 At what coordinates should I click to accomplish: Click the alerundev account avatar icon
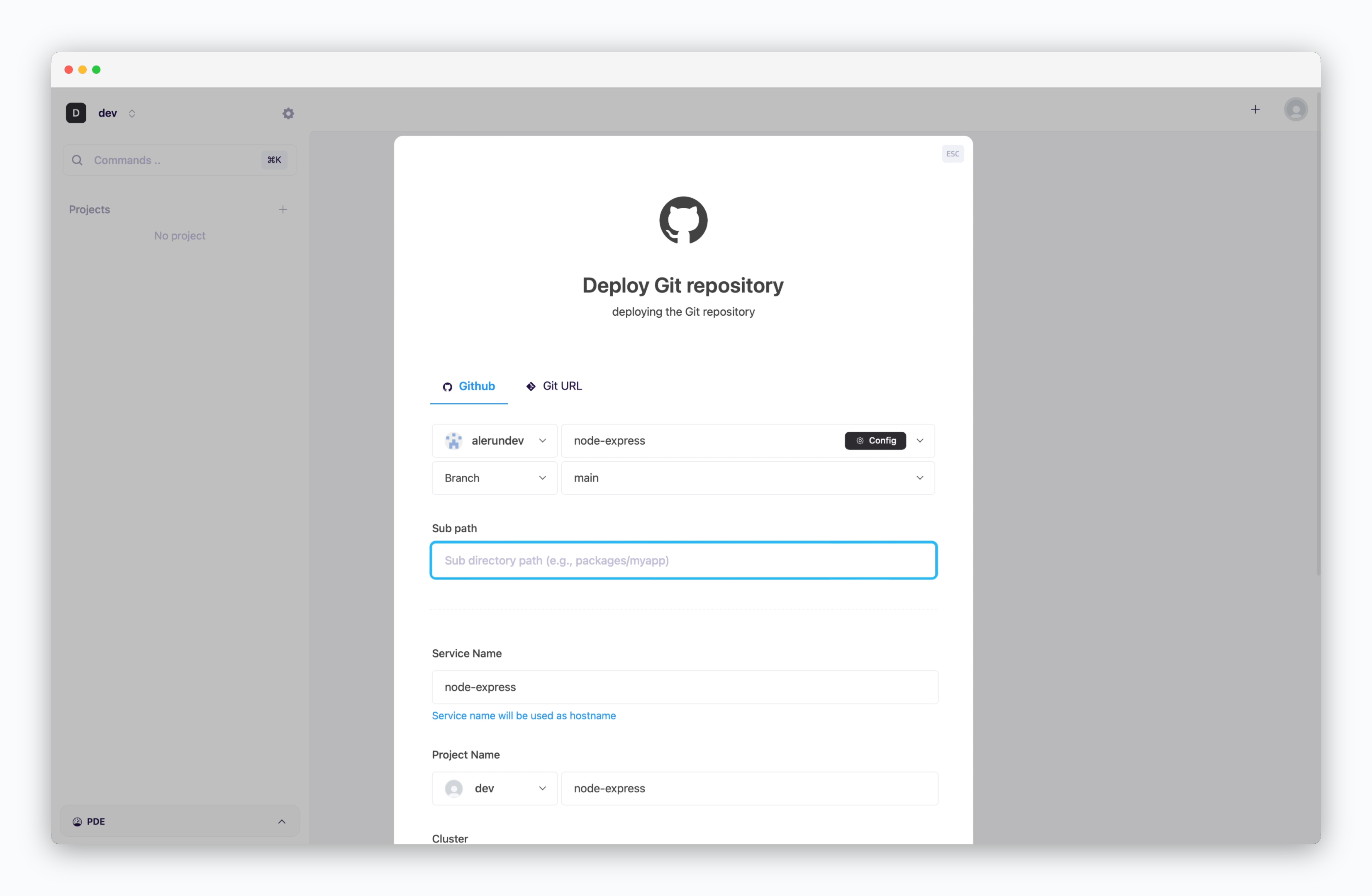coord(454,441)
